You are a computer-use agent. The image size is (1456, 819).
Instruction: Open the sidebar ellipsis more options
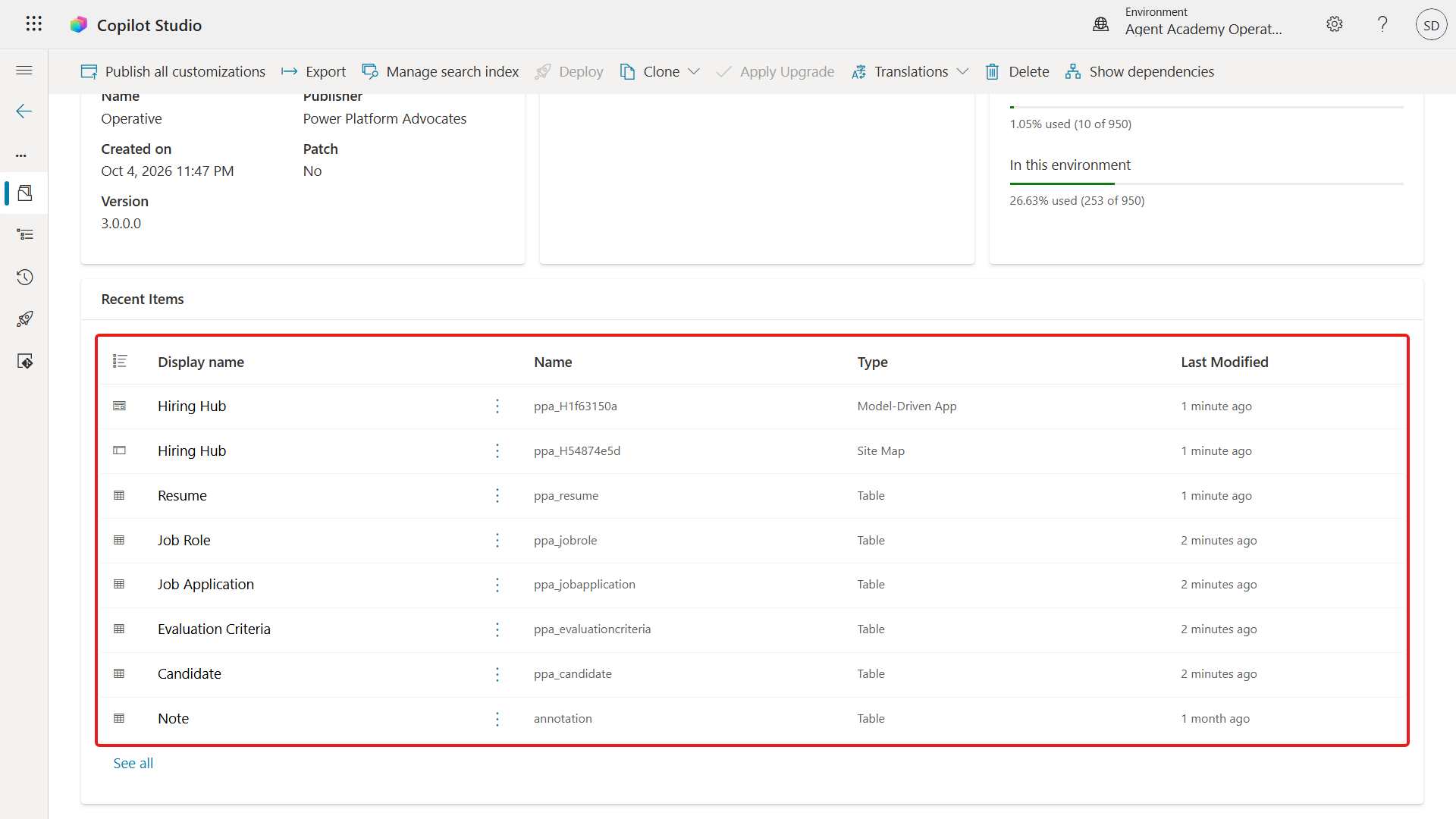click(21, 155)
